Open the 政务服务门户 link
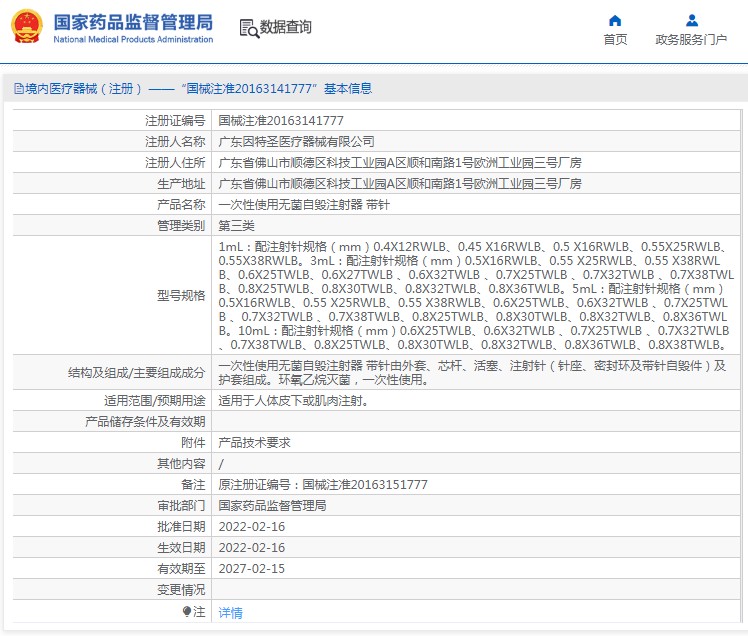 [691, 40]
